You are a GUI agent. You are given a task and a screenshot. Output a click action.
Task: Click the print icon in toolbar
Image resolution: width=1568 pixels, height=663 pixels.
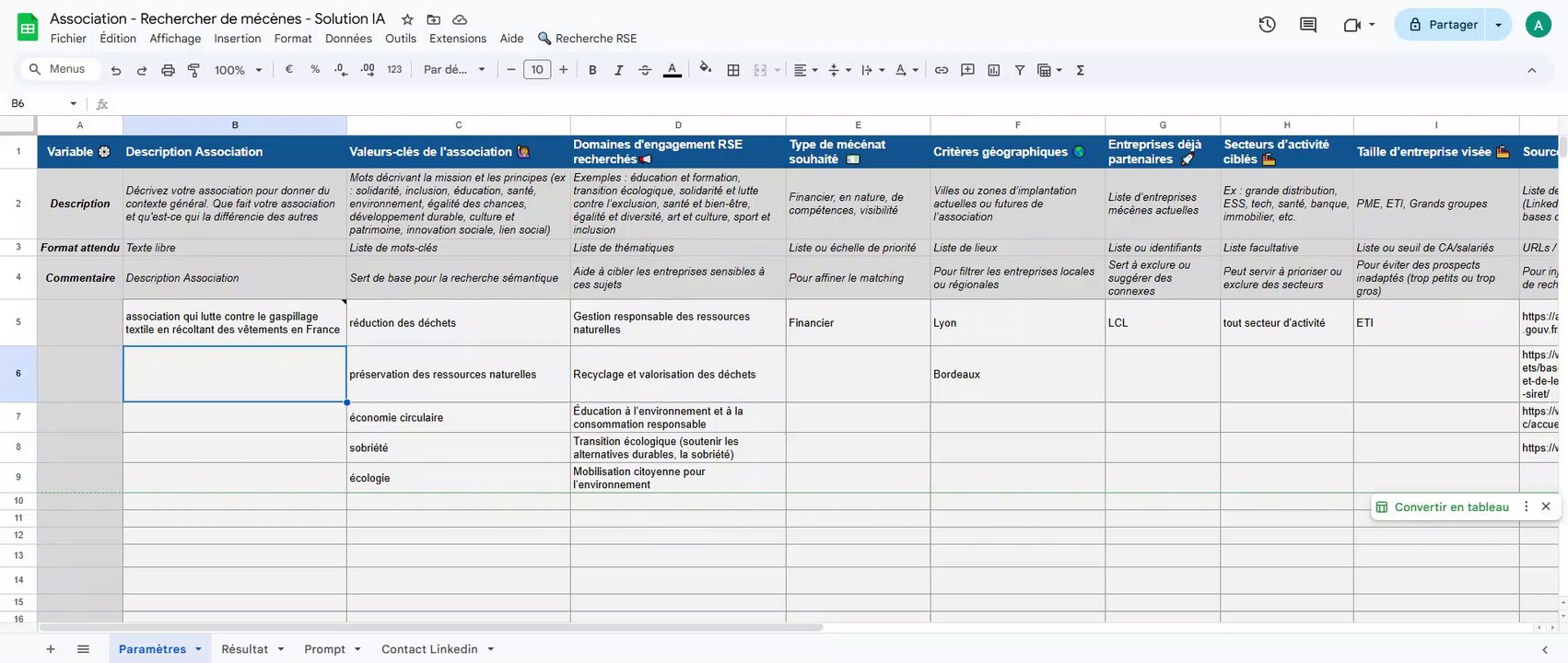click(x=168, y=70)
